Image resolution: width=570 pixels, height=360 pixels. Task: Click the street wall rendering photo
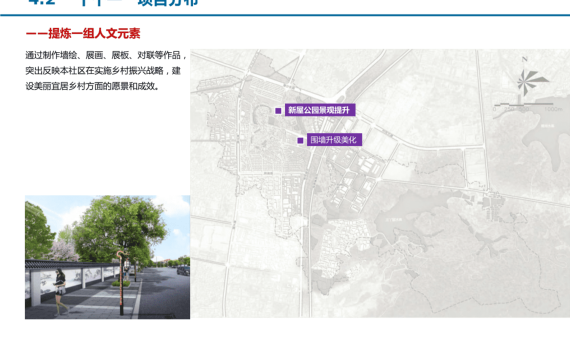(107, 257)
